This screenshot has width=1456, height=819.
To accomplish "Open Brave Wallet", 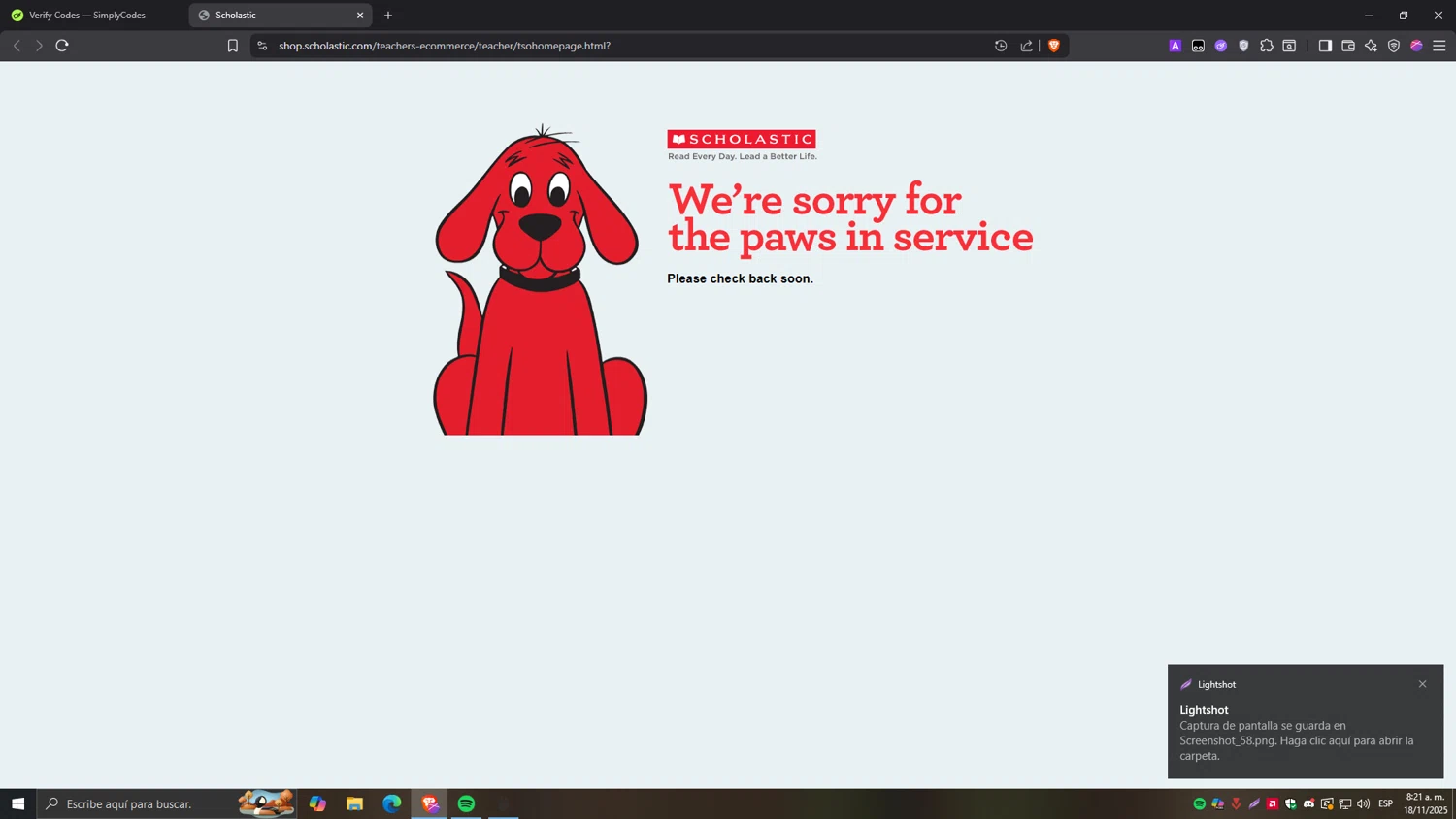I will tap(1348, 46).
